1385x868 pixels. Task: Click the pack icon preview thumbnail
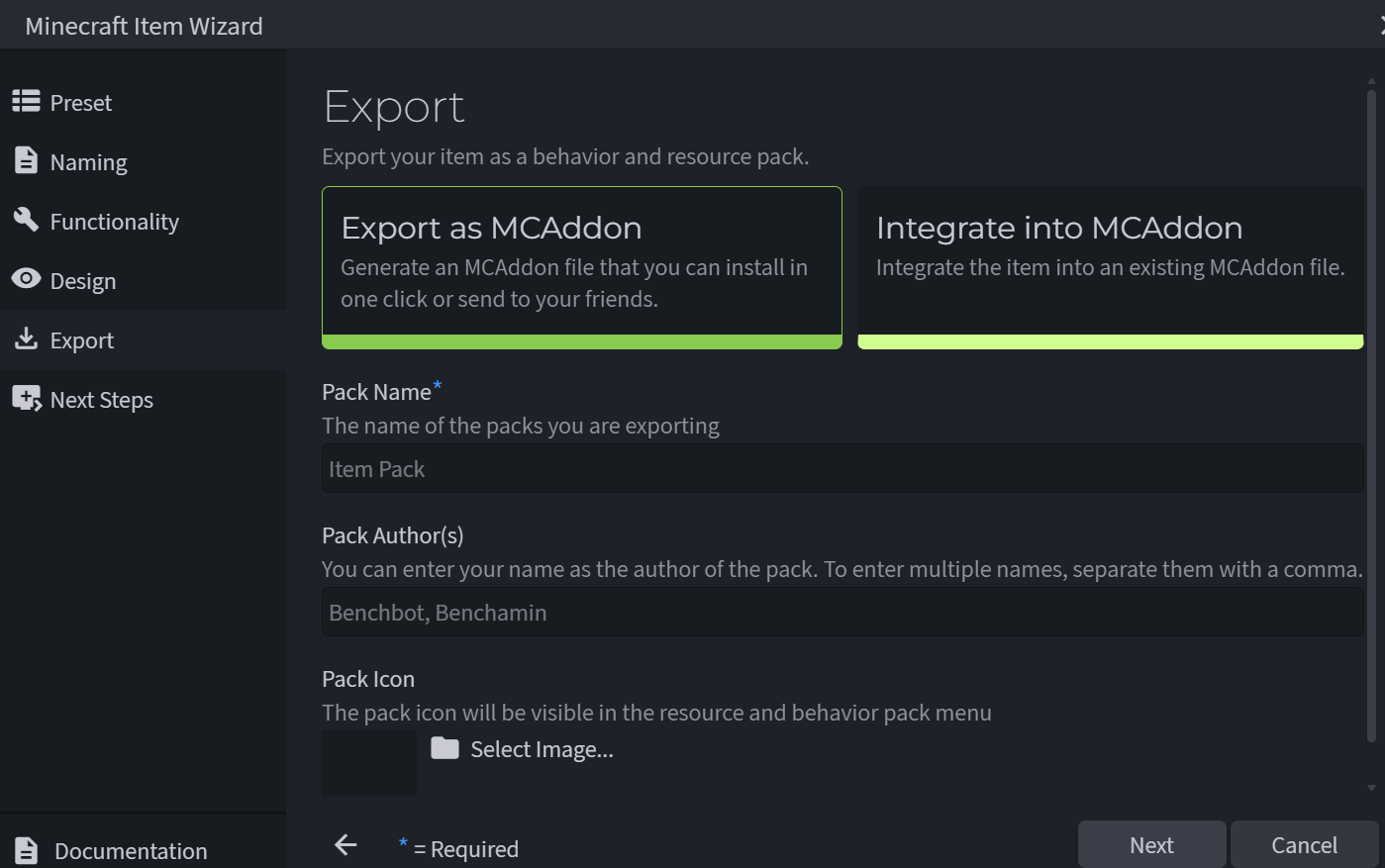point(369,763)
